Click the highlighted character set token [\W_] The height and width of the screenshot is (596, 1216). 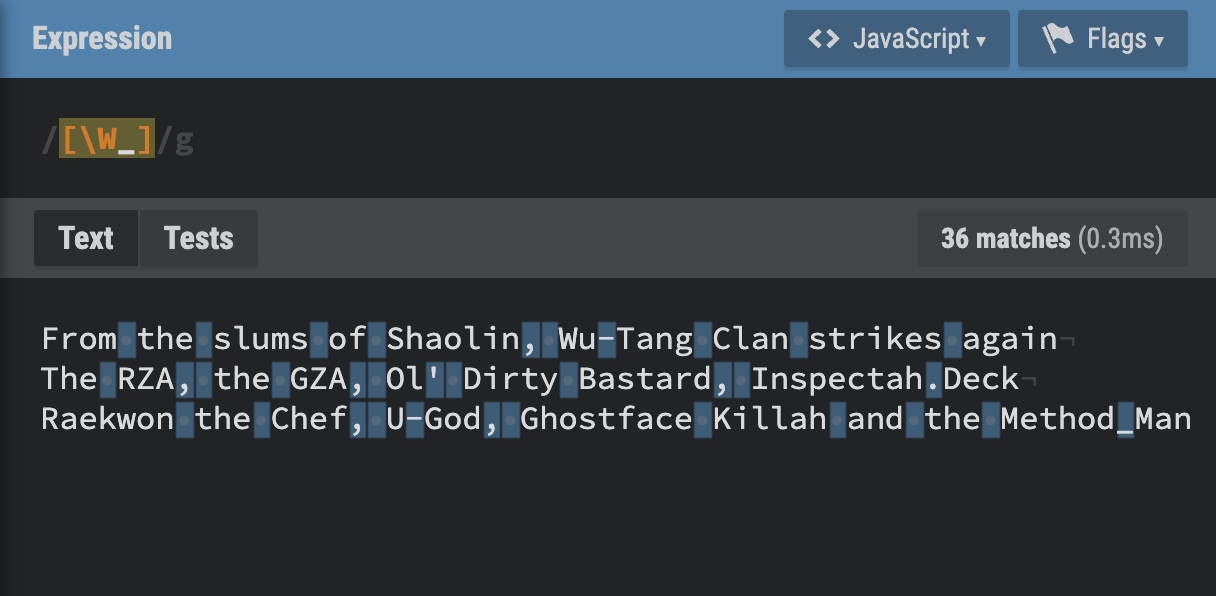pyautogui.click(x=107, y=141)
